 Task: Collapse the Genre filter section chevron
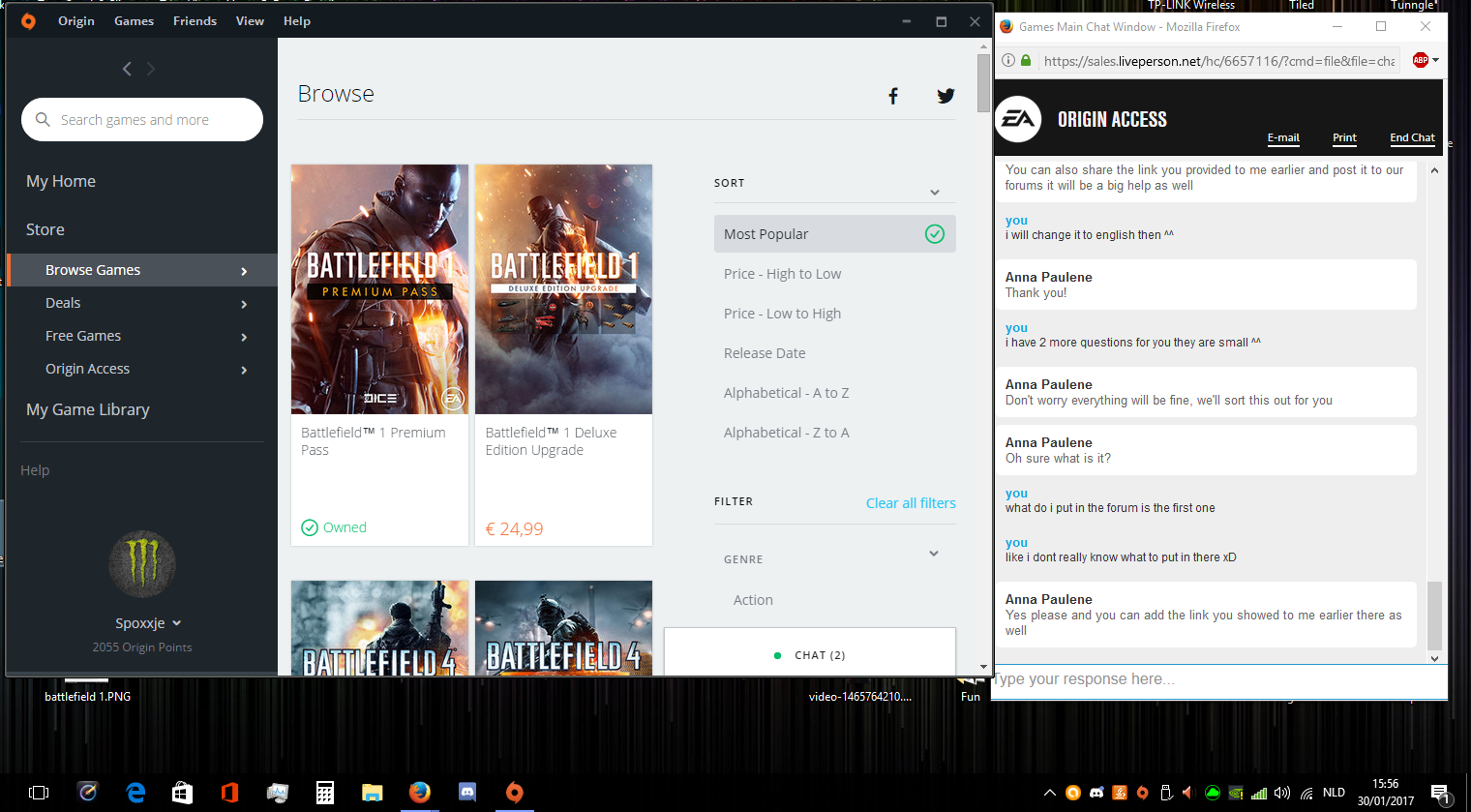(x=934, y=554)
